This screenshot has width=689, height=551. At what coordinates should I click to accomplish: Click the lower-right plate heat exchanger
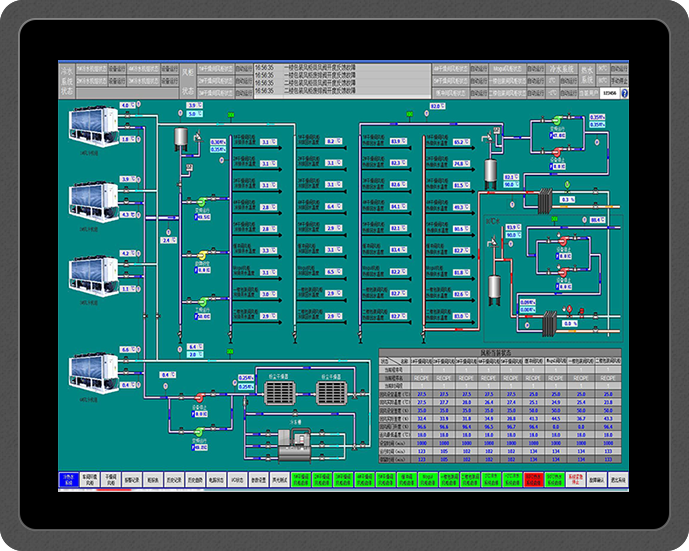pos(545,323)
